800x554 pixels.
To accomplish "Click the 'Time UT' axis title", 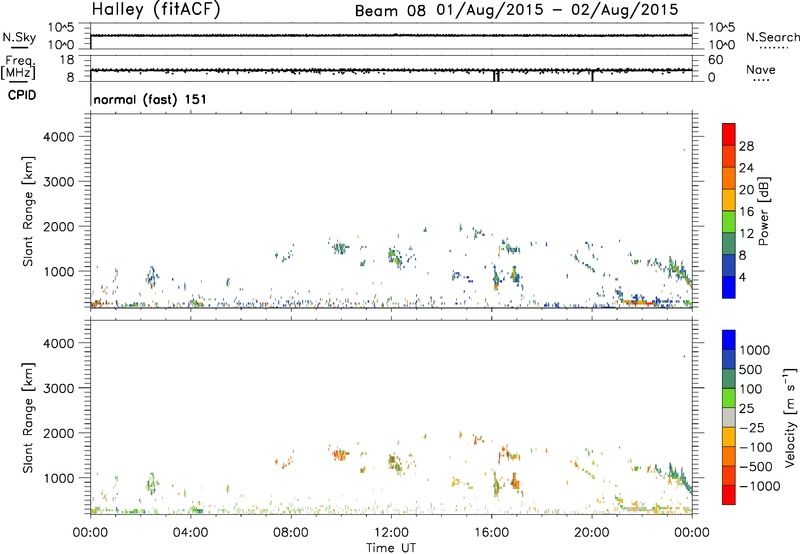I will [x=391, y=548].
